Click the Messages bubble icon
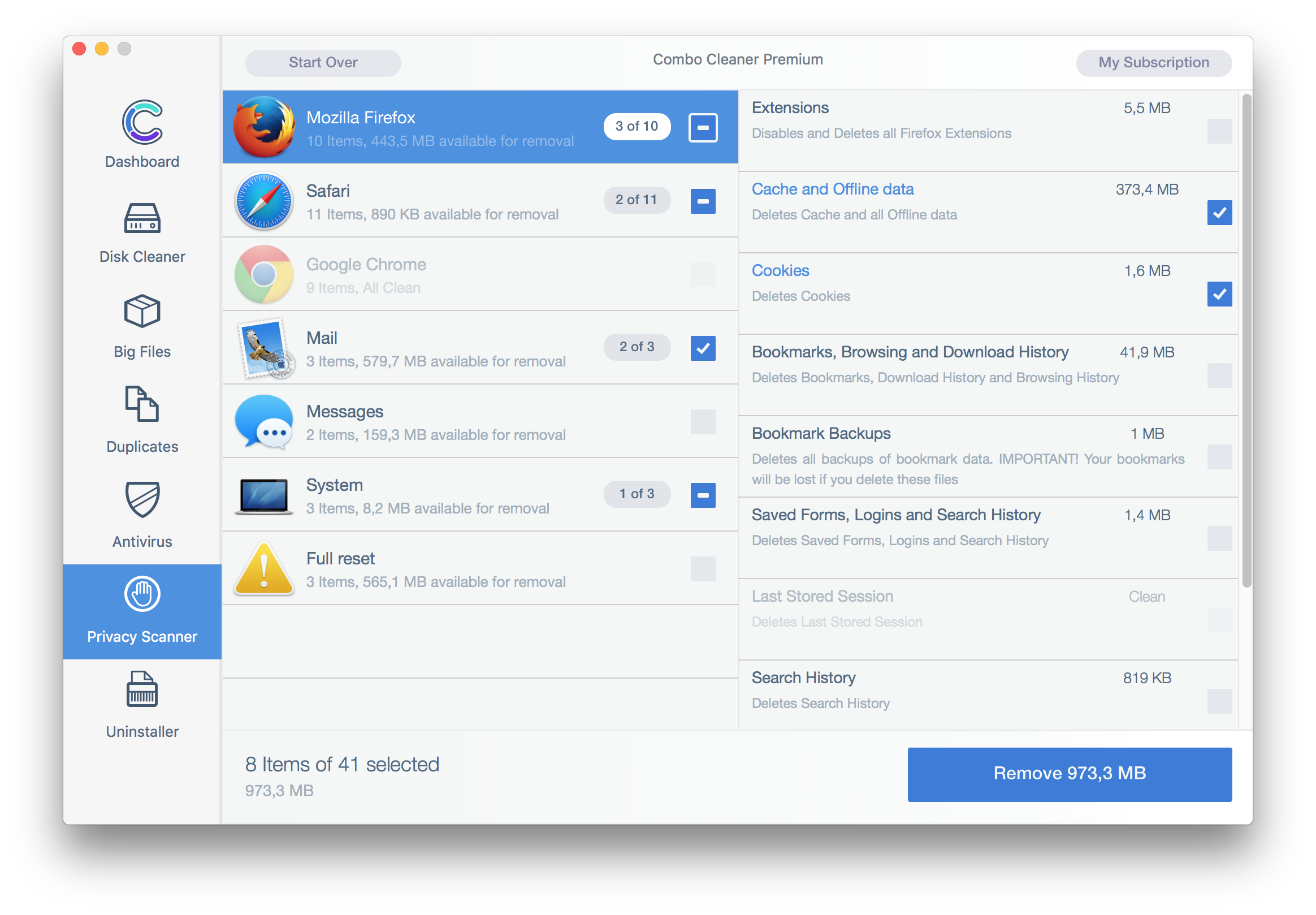Screen dimensions: 1316x915 263,421
